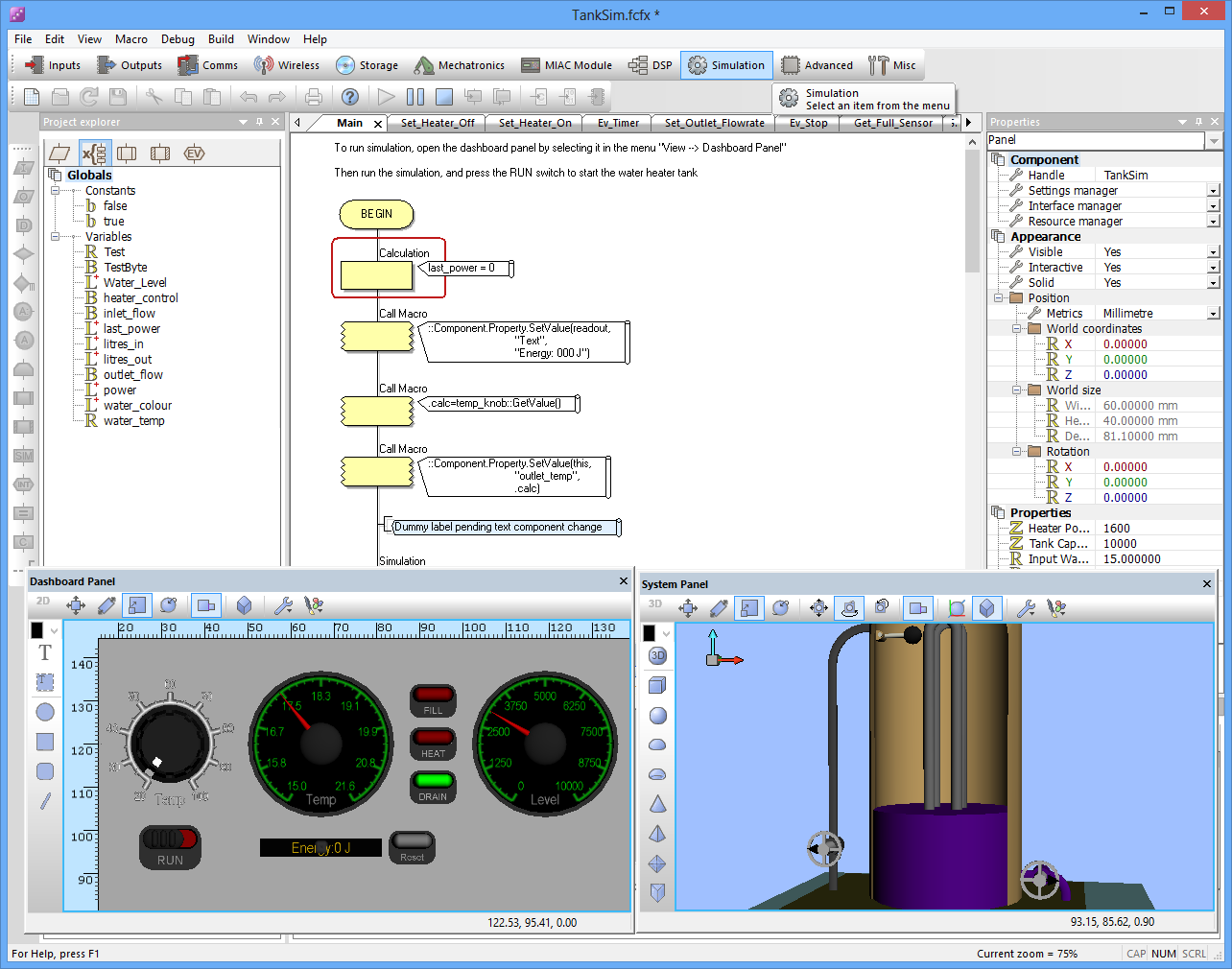Add a cone shape in System Panel
The height and width of the screenshot is (969, 1232).
click(657, 804)
